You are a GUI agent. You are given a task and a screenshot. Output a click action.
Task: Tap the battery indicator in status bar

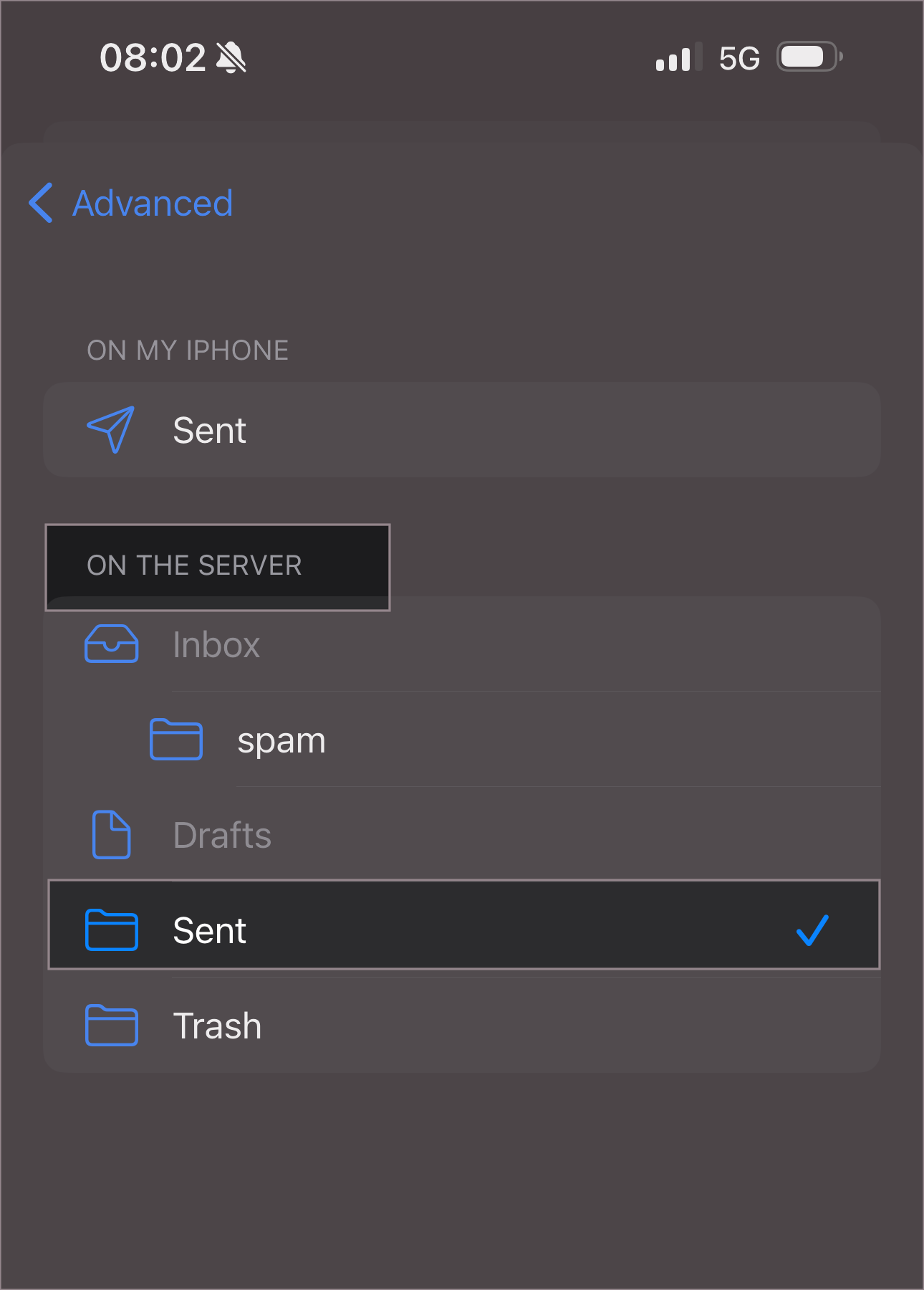(809, 57)
